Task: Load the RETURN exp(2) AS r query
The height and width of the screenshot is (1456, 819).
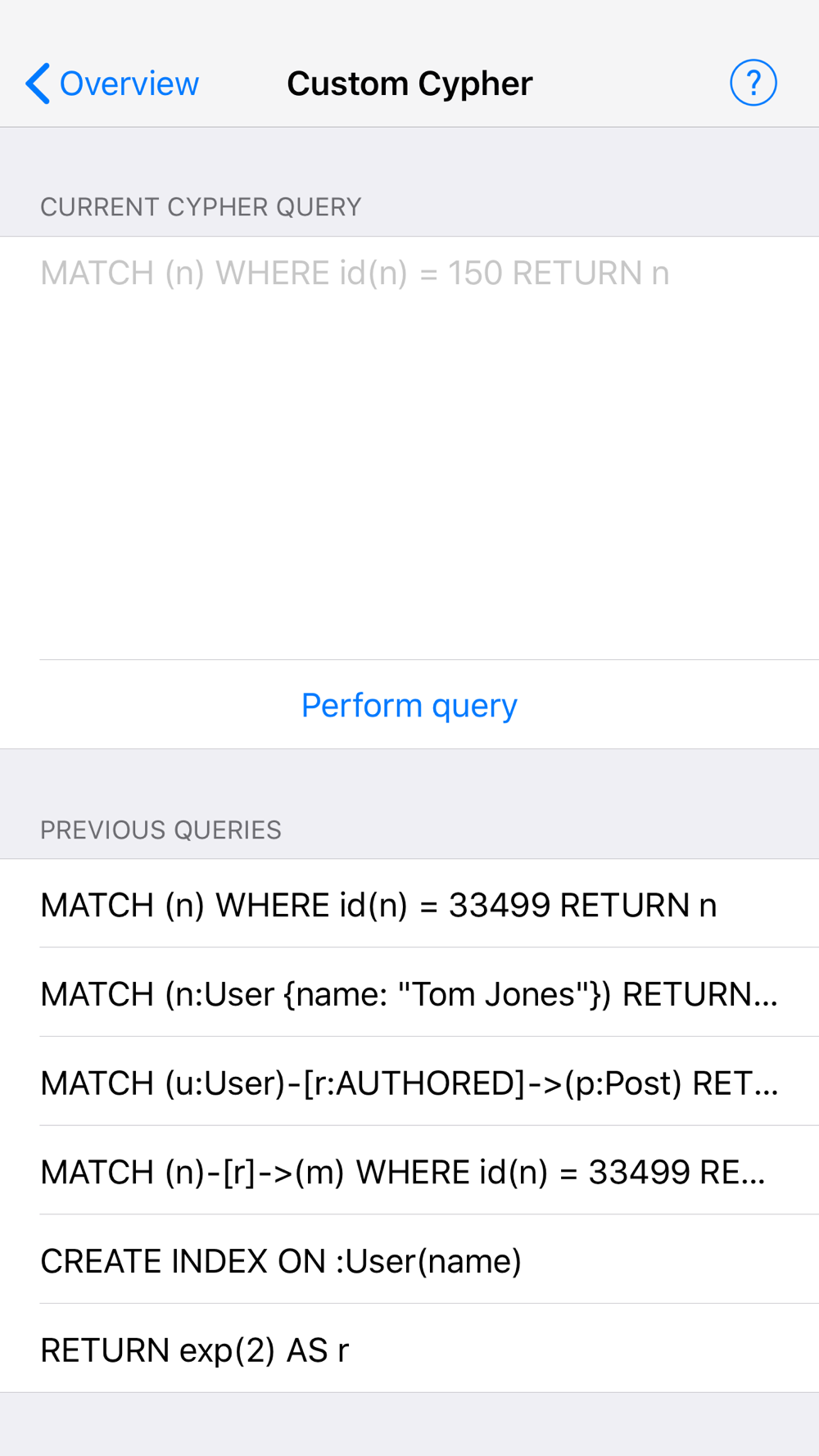Action: pyautogui.click(x=409, y=1350)
